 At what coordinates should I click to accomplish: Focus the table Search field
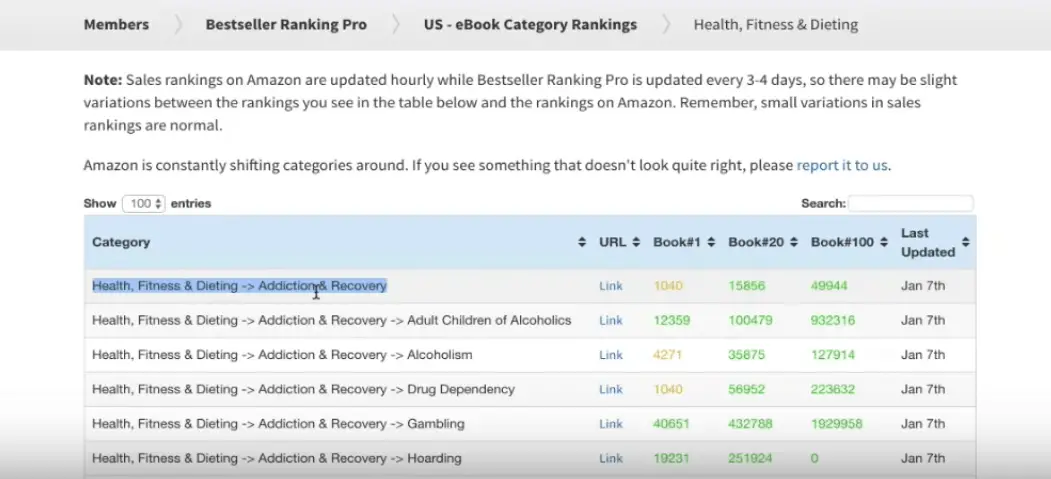tap(910, 204)
